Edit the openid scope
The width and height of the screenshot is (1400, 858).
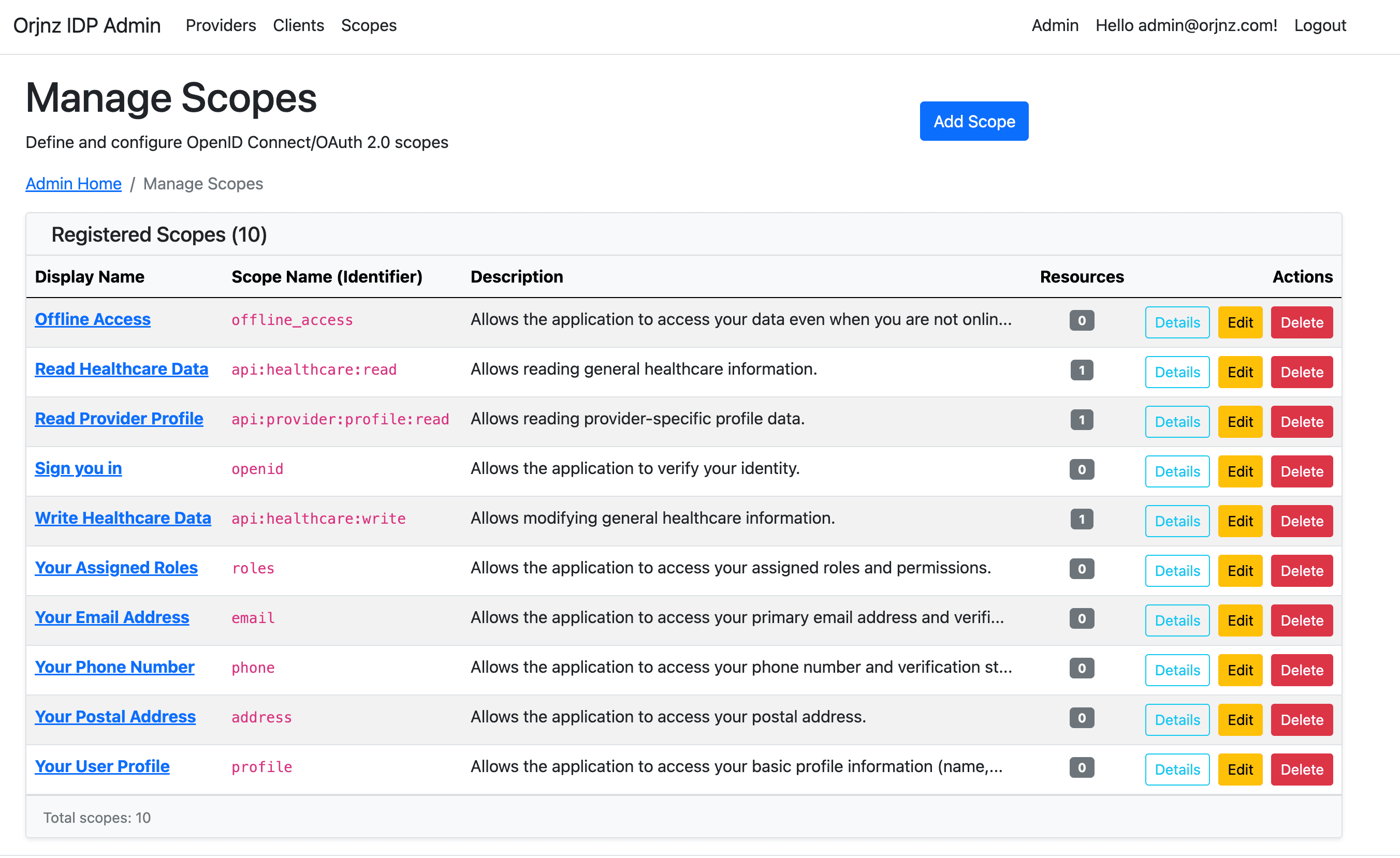[x=1240, y=471]
